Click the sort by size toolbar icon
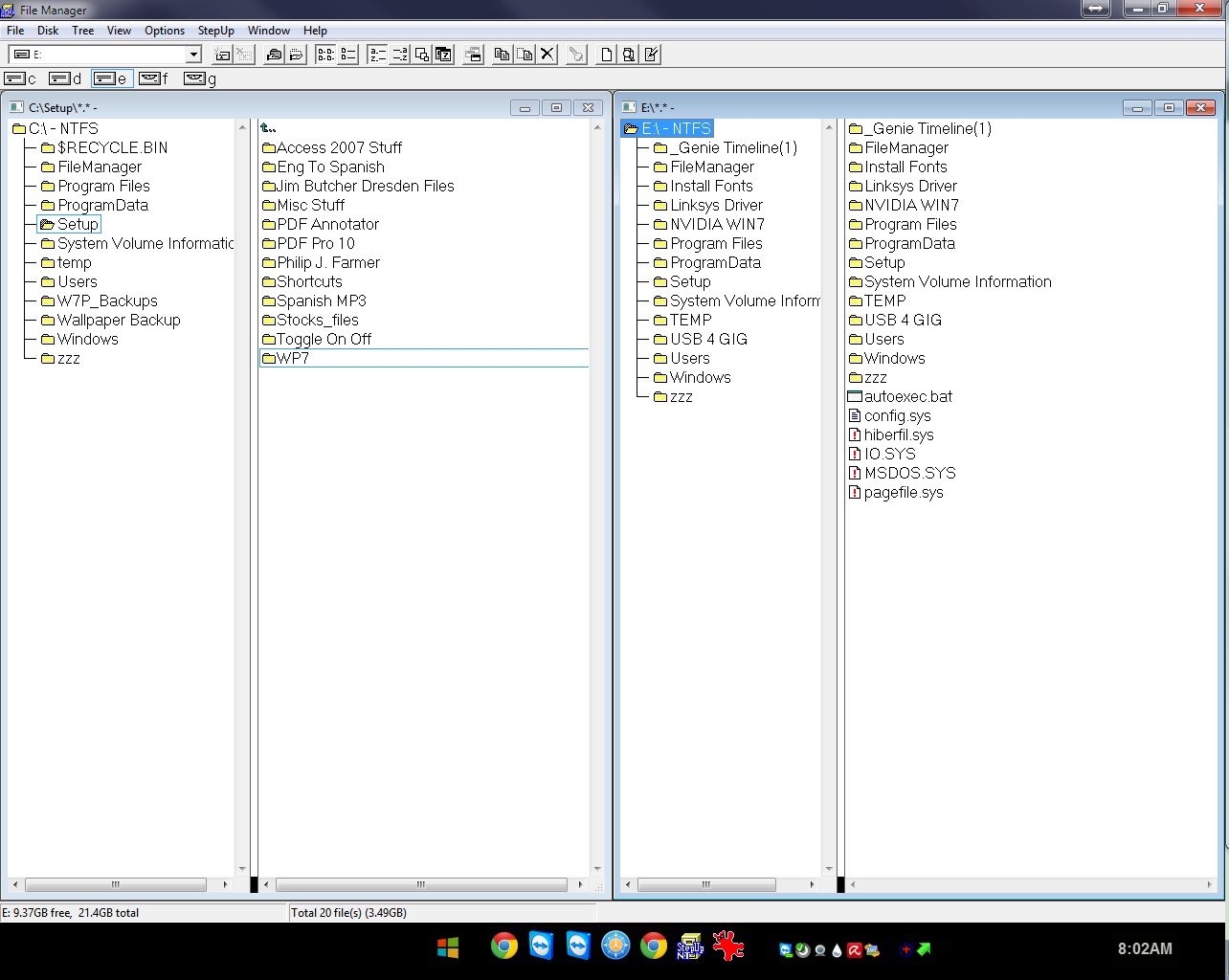 pyautogui.click(x=422, y=55)
